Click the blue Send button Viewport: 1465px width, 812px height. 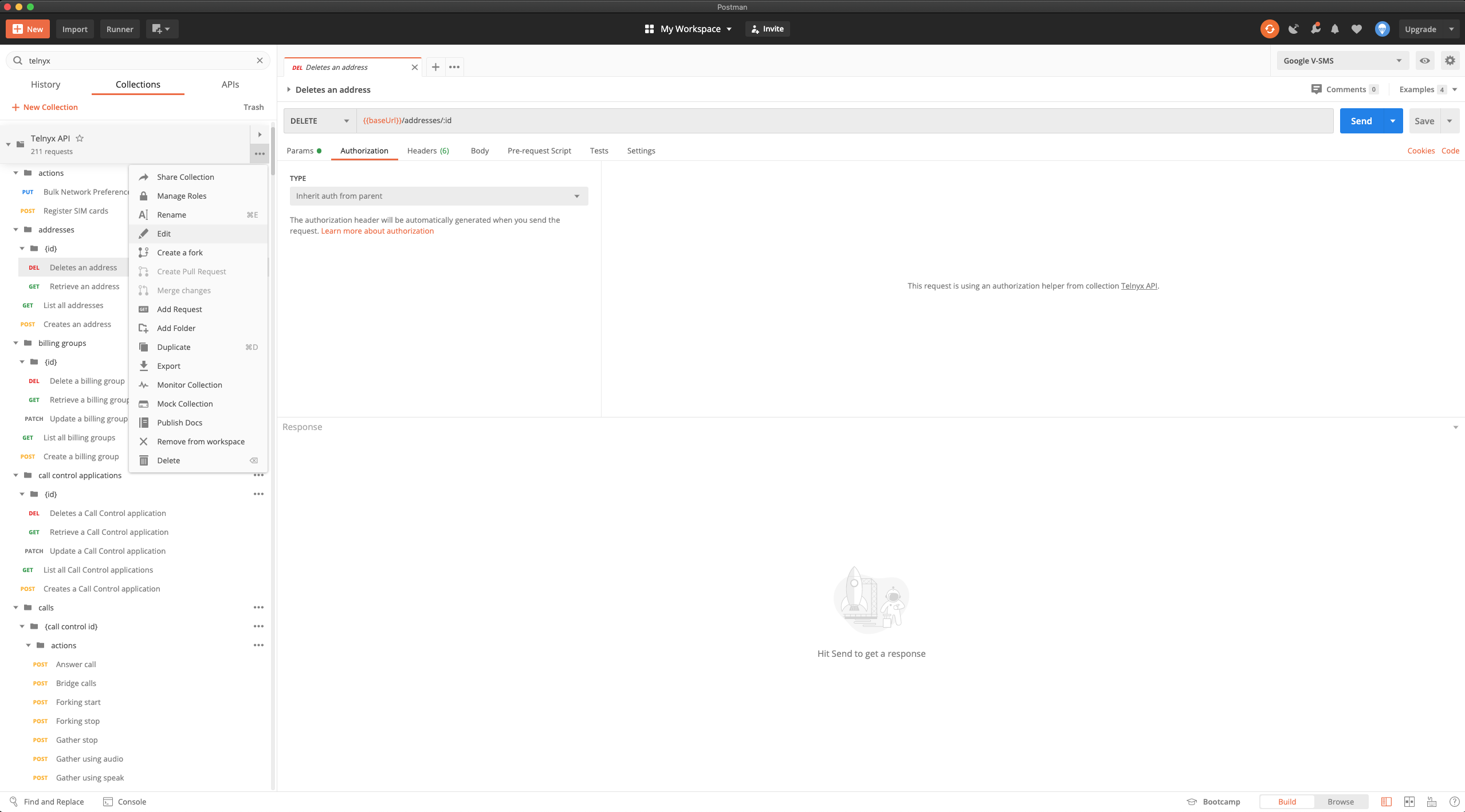pyautogui.click(x=1361, y=121)
